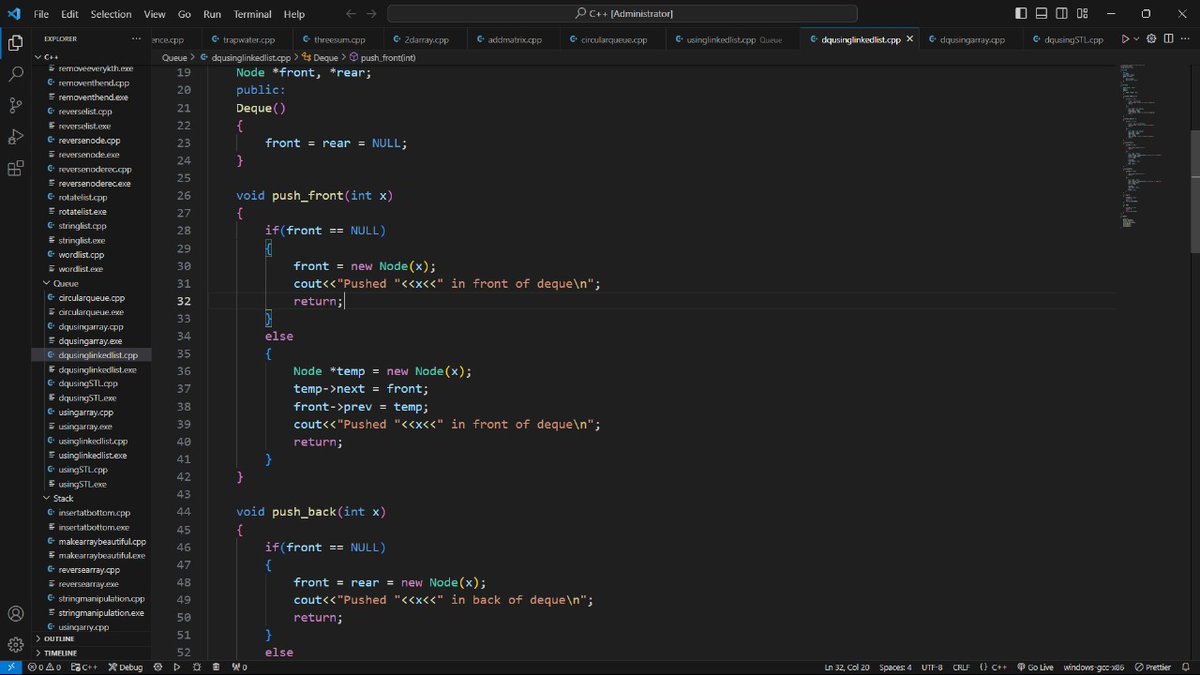Go back with the navigation arrow

coord(350,14)
